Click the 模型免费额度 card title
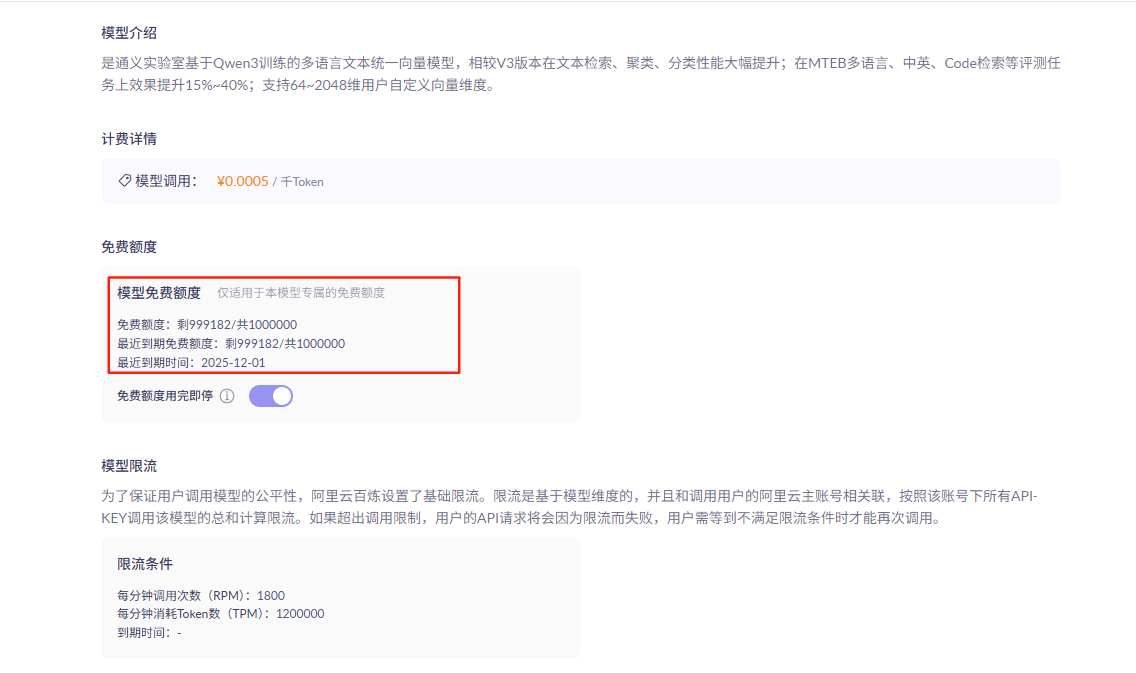The height and width of the screenshot is (673, 1136). click(159, 293)
